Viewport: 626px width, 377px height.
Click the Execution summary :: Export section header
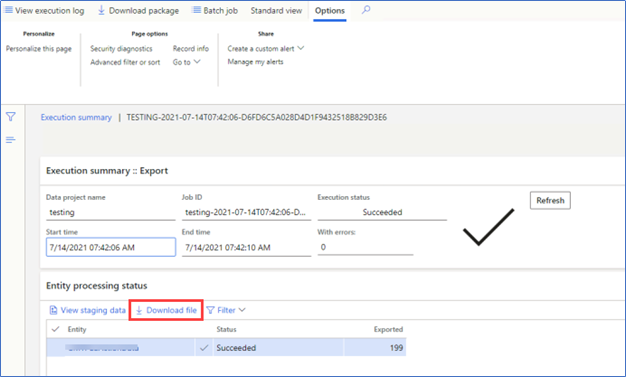[107, 171]
